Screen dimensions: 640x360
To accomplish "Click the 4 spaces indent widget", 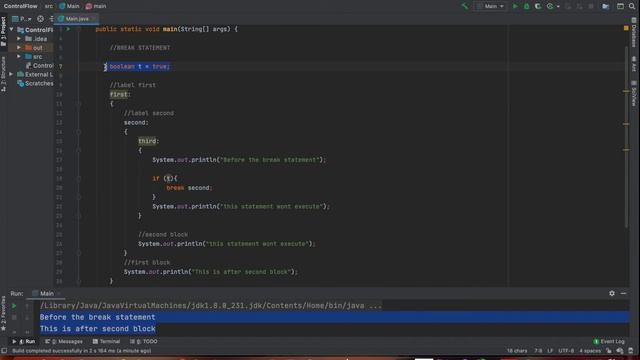I will 590,351.
